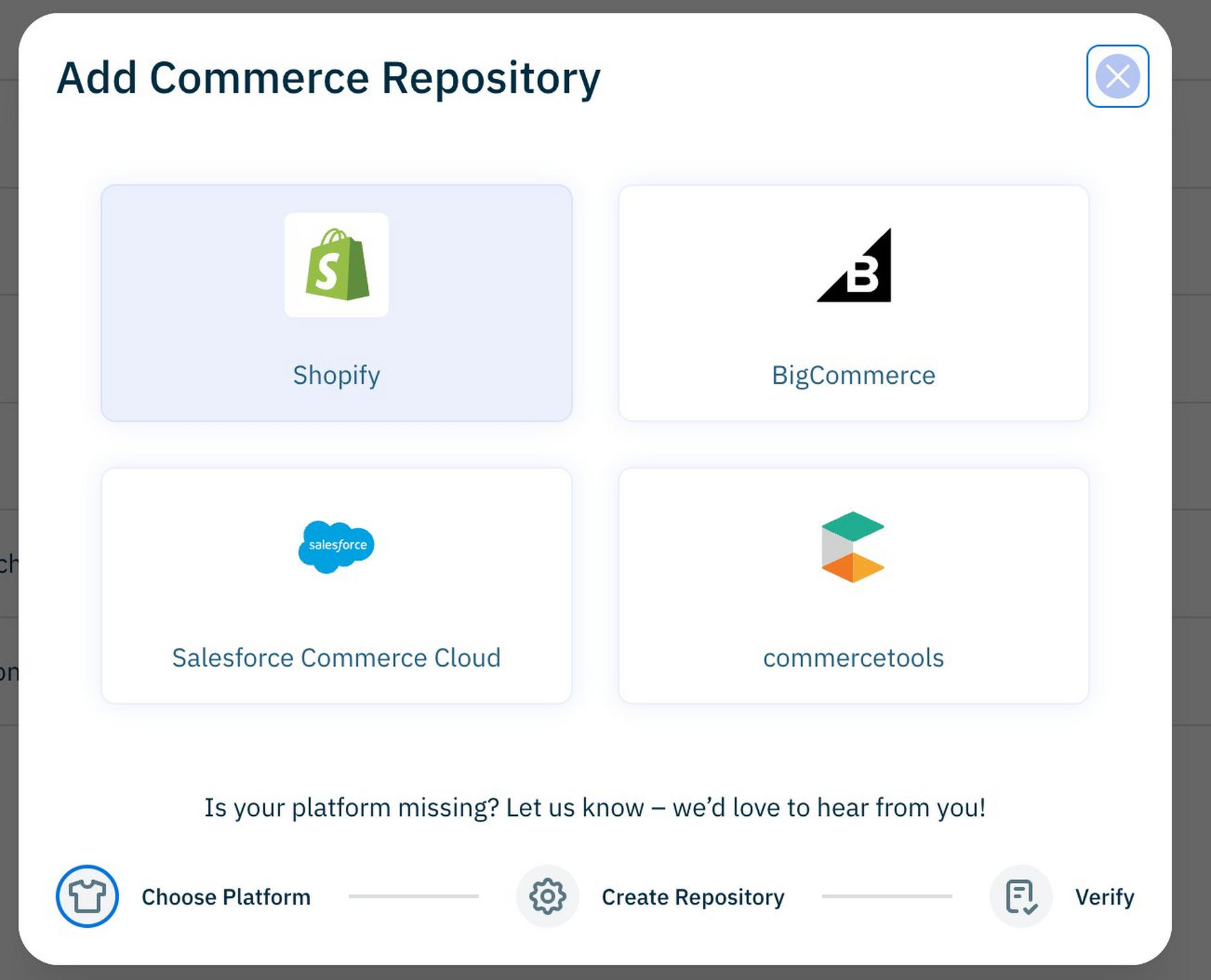Click the Verify checklist step icon
The width and height of the screenshot is (1211, 980).
pyautogui.click(x=1021, y=896)
